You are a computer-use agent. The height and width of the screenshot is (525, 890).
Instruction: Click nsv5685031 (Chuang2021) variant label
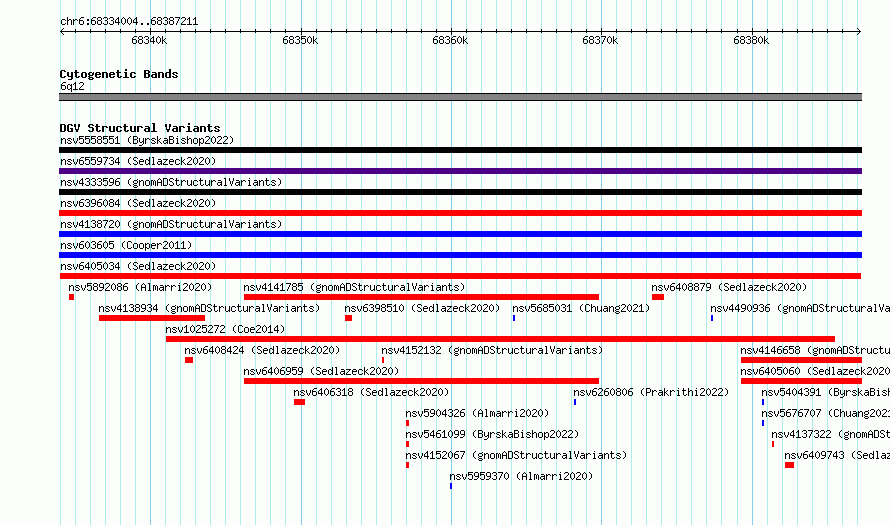pyautogui.click(x=581, y=308)
